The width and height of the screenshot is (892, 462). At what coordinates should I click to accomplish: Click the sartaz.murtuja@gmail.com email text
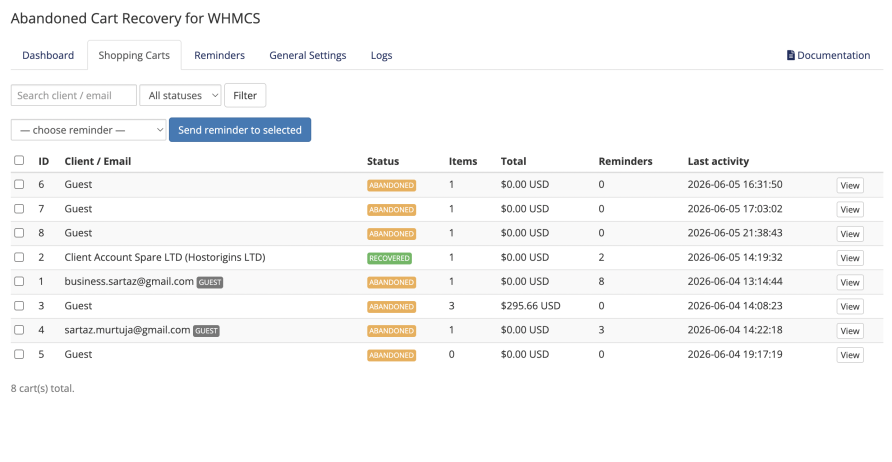127,329
